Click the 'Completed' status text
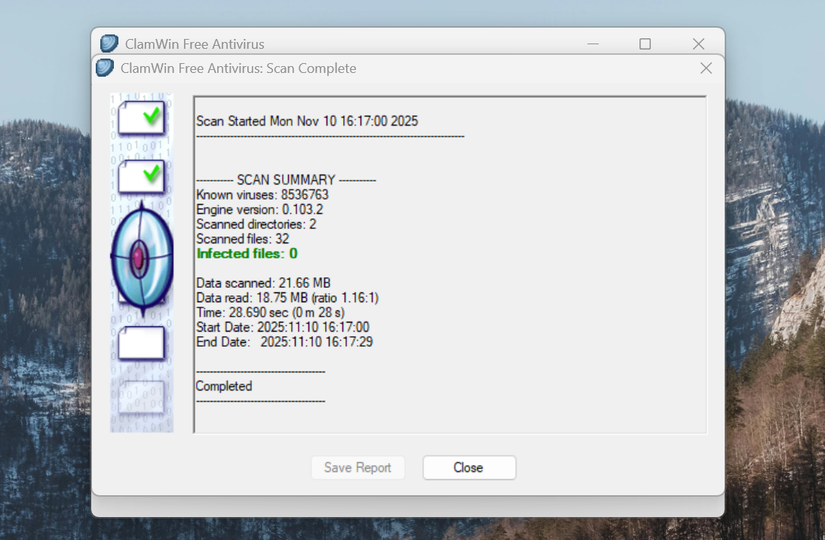 pyautogui.click(x=224, y=386)
